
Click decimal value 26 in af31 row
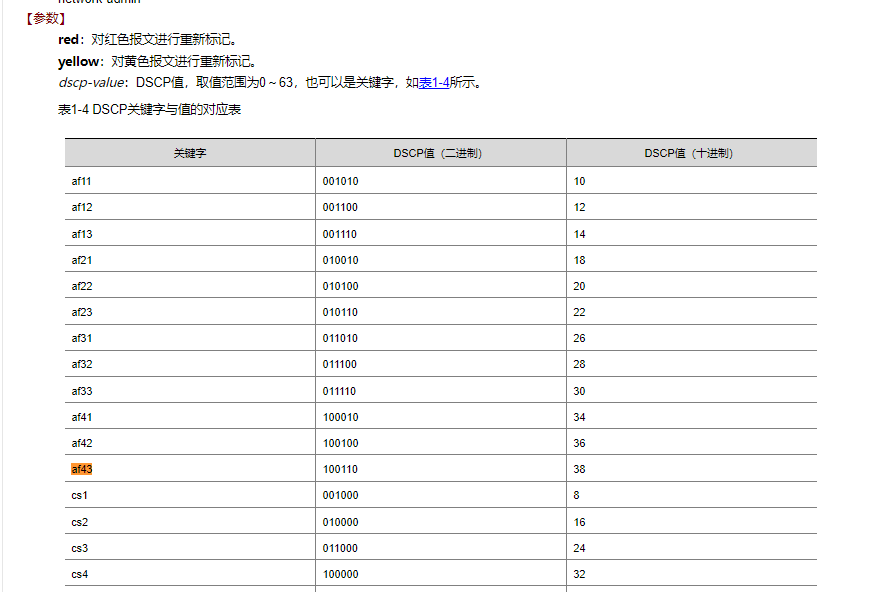click(579, 338)
